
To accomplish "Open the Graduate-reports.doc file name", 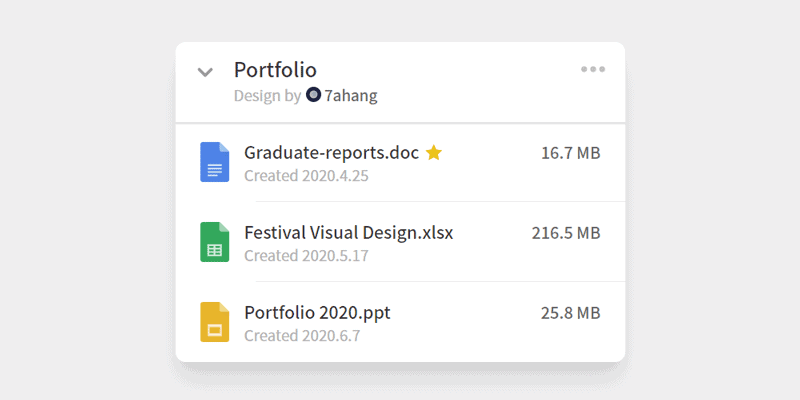I will click(x=331, y=153).
